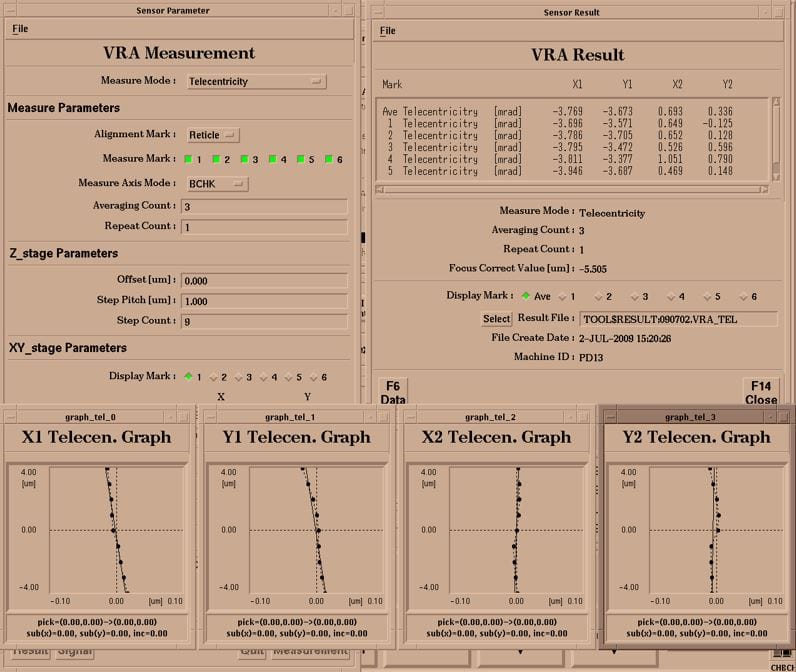Toggle Measure Mark 1 checkbox

pyautogui.click(x=188, y=159)
